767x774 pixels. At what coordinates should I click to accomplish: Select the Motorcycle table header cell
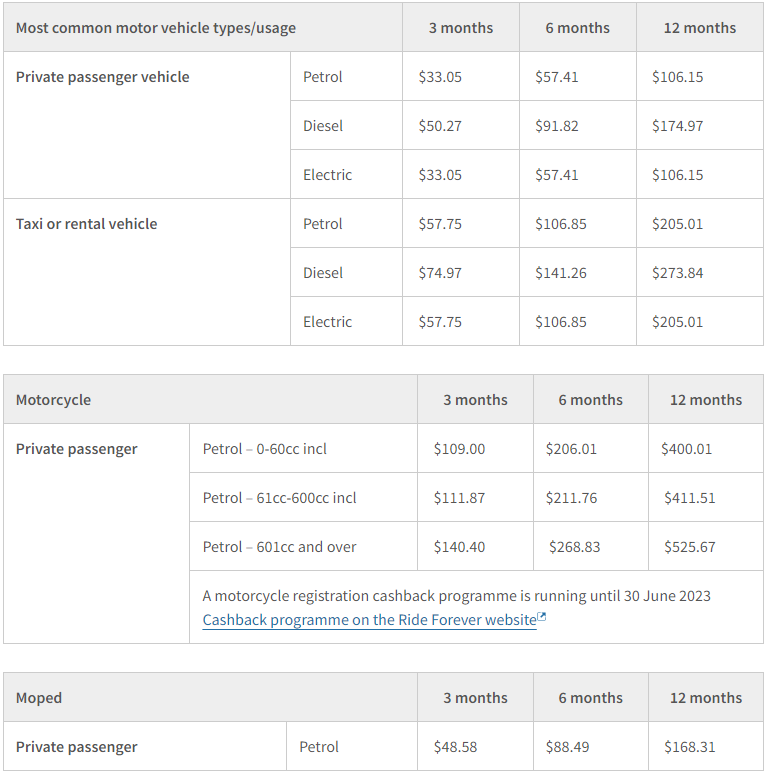(53, 400)
